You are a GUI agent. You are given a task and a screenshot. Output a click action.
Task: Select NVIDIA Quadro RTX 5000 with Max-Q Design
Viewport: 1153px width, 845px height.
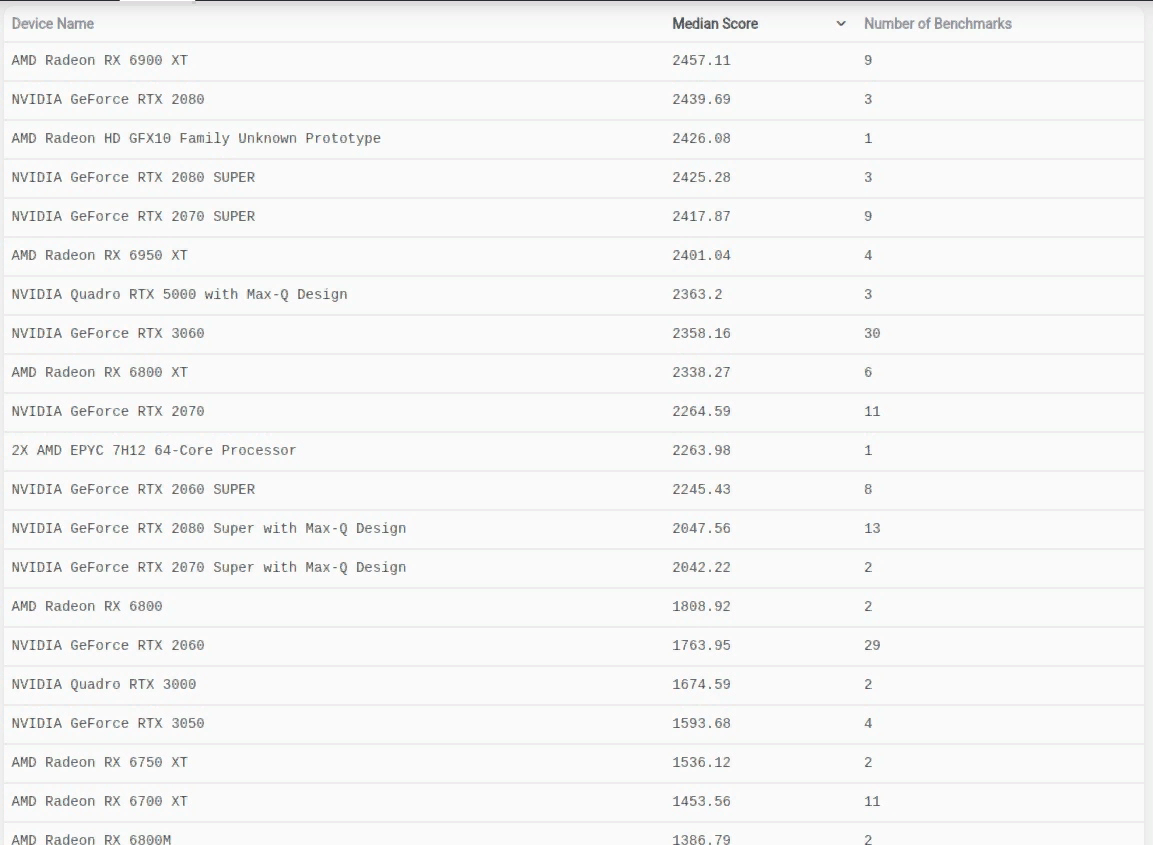pos(179,294)
